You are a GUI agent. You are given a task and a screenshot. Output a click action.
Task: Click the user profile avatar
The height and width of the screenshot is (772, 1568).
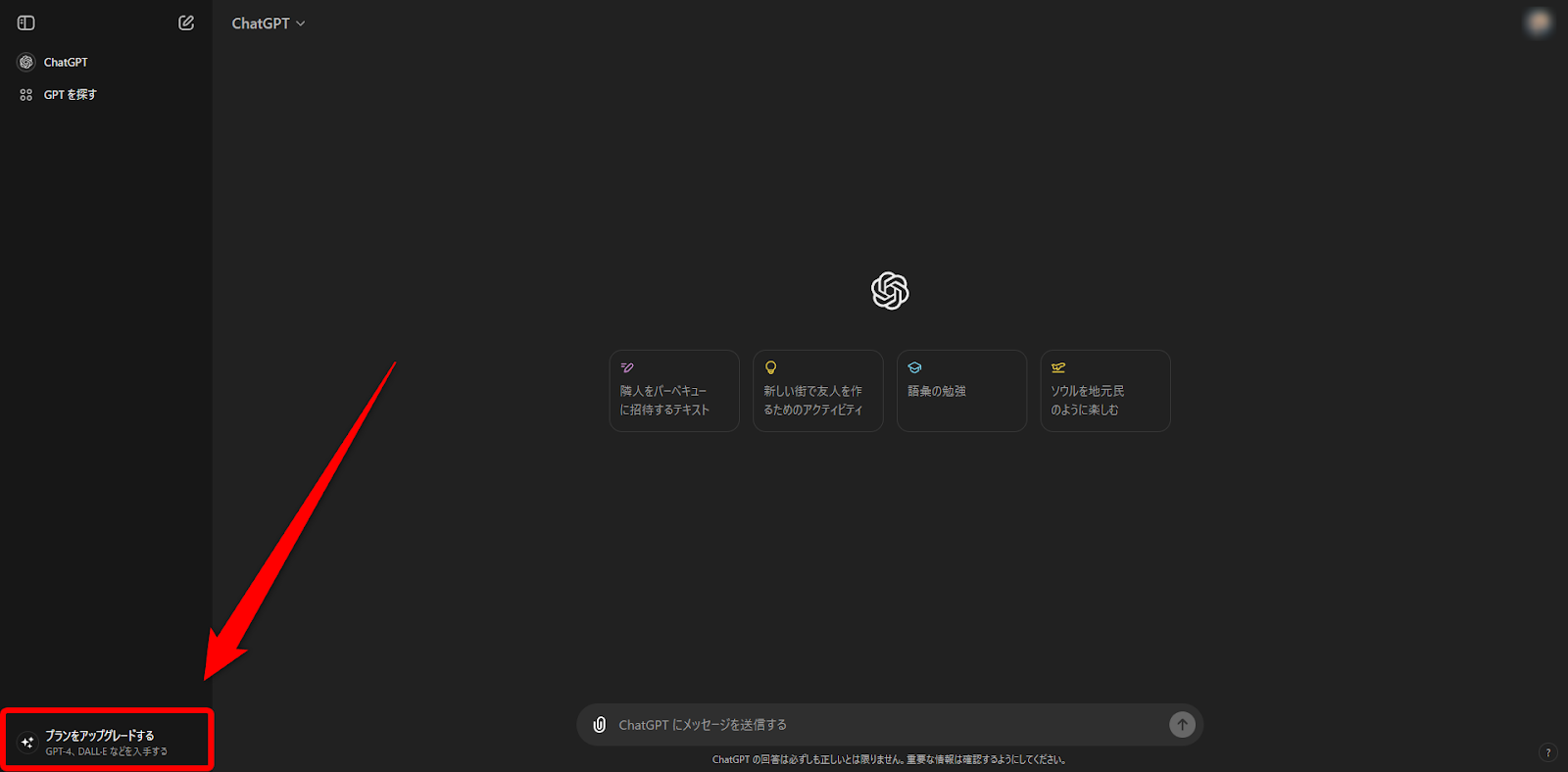(1539, 22)
